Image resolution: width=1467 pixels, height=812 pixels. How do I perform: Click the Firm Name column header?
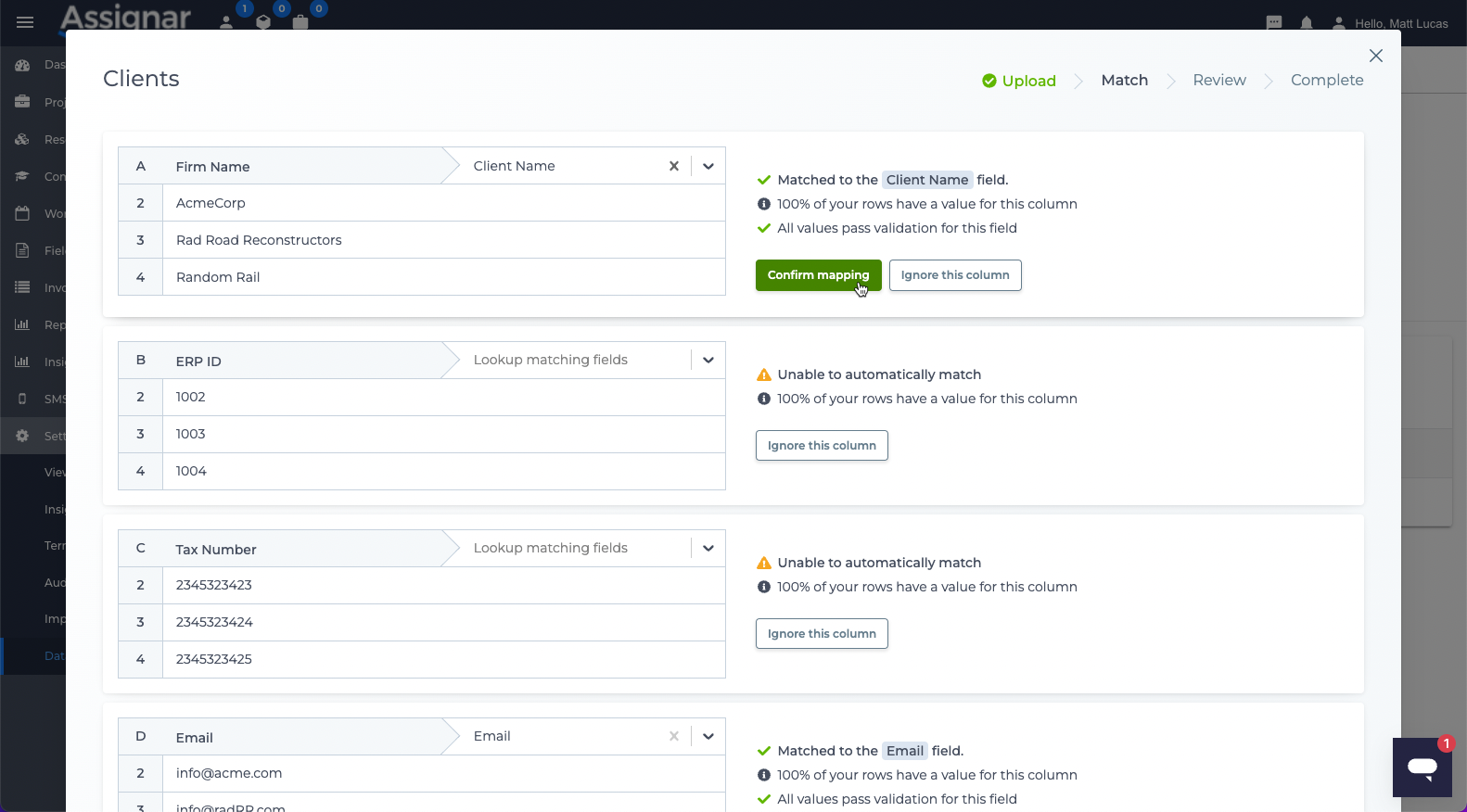click(212, 167)
